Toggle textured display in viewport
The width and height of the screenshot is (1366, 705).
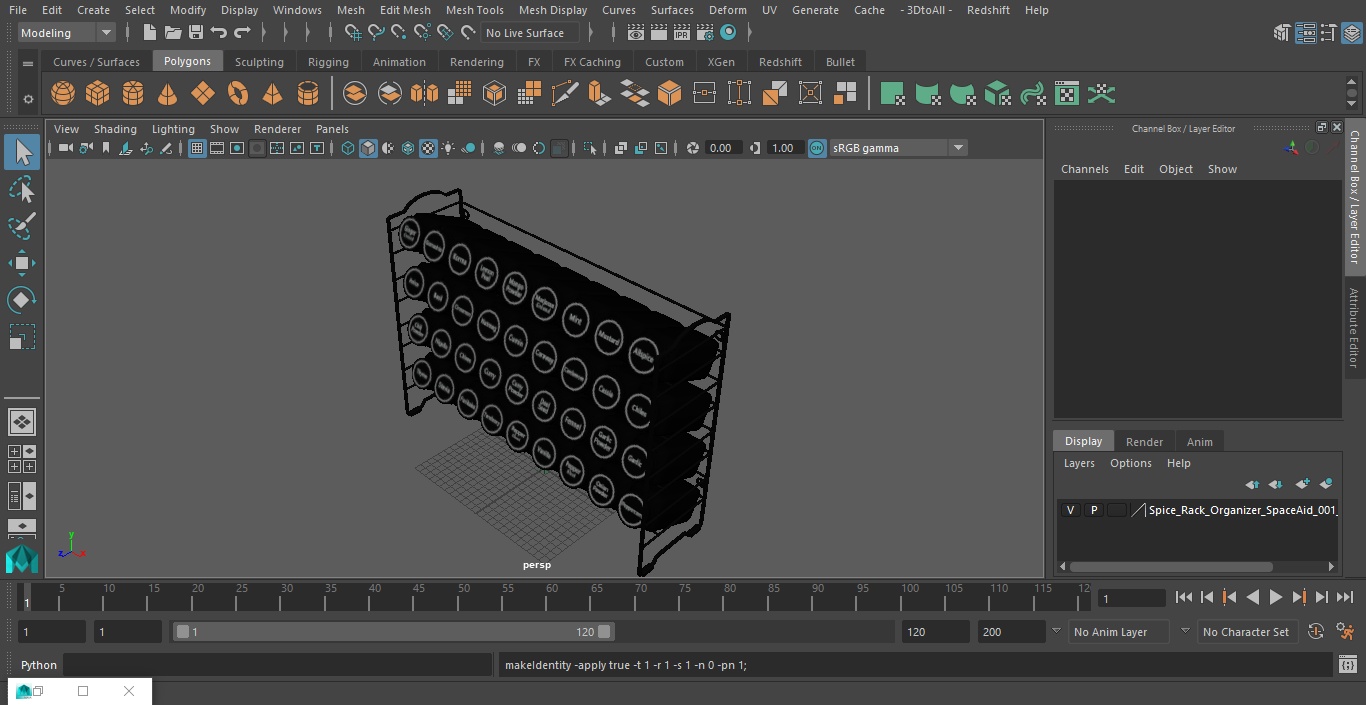coord(428,148)
